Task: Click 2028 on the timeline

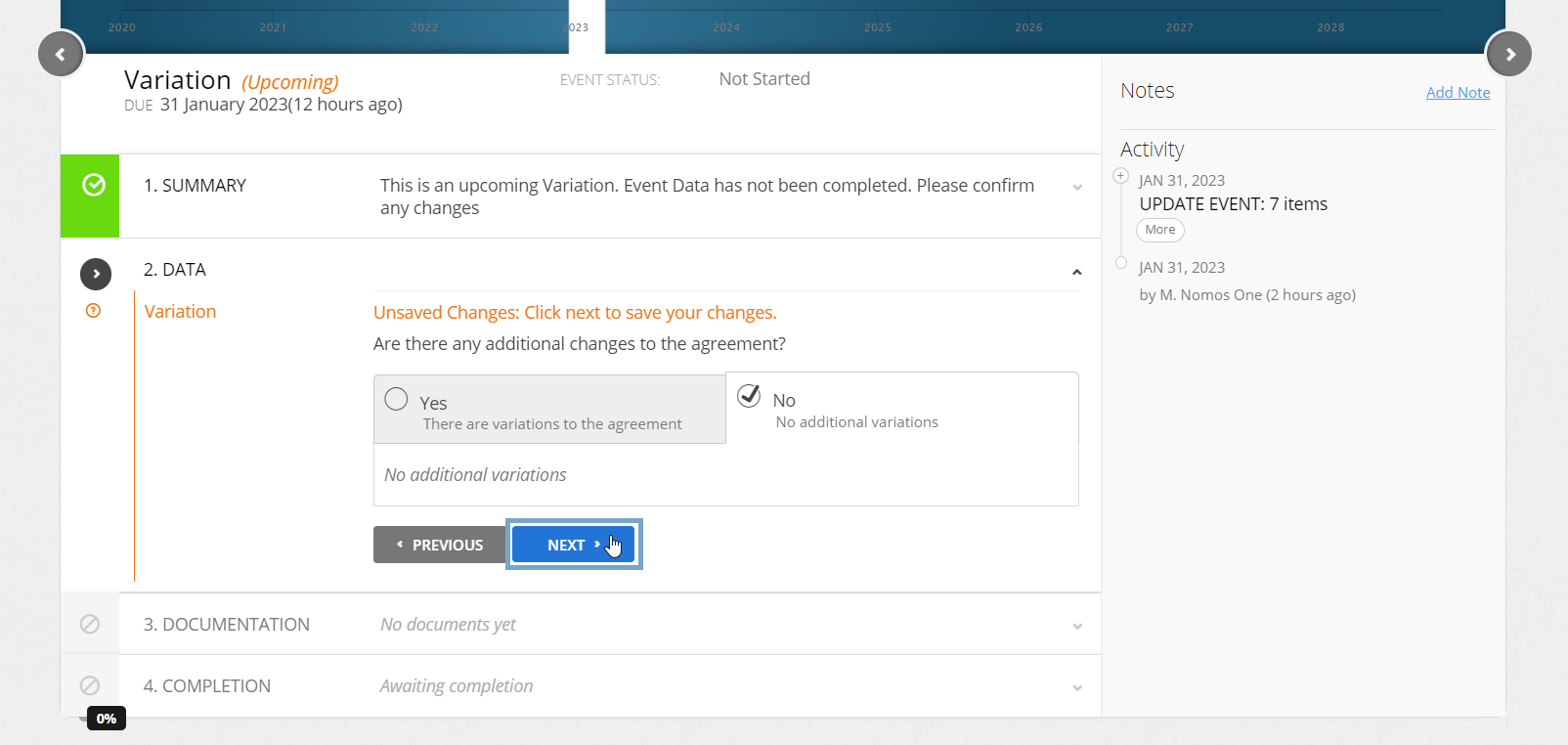Action: (1330, 27)
